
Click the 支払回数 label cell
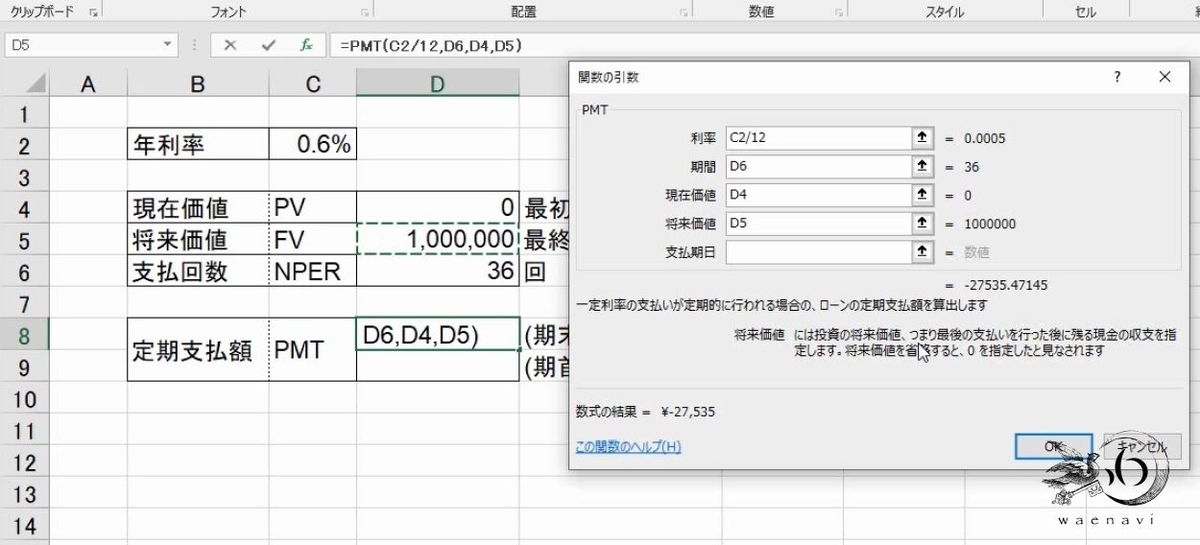click(x=198, y=272)
